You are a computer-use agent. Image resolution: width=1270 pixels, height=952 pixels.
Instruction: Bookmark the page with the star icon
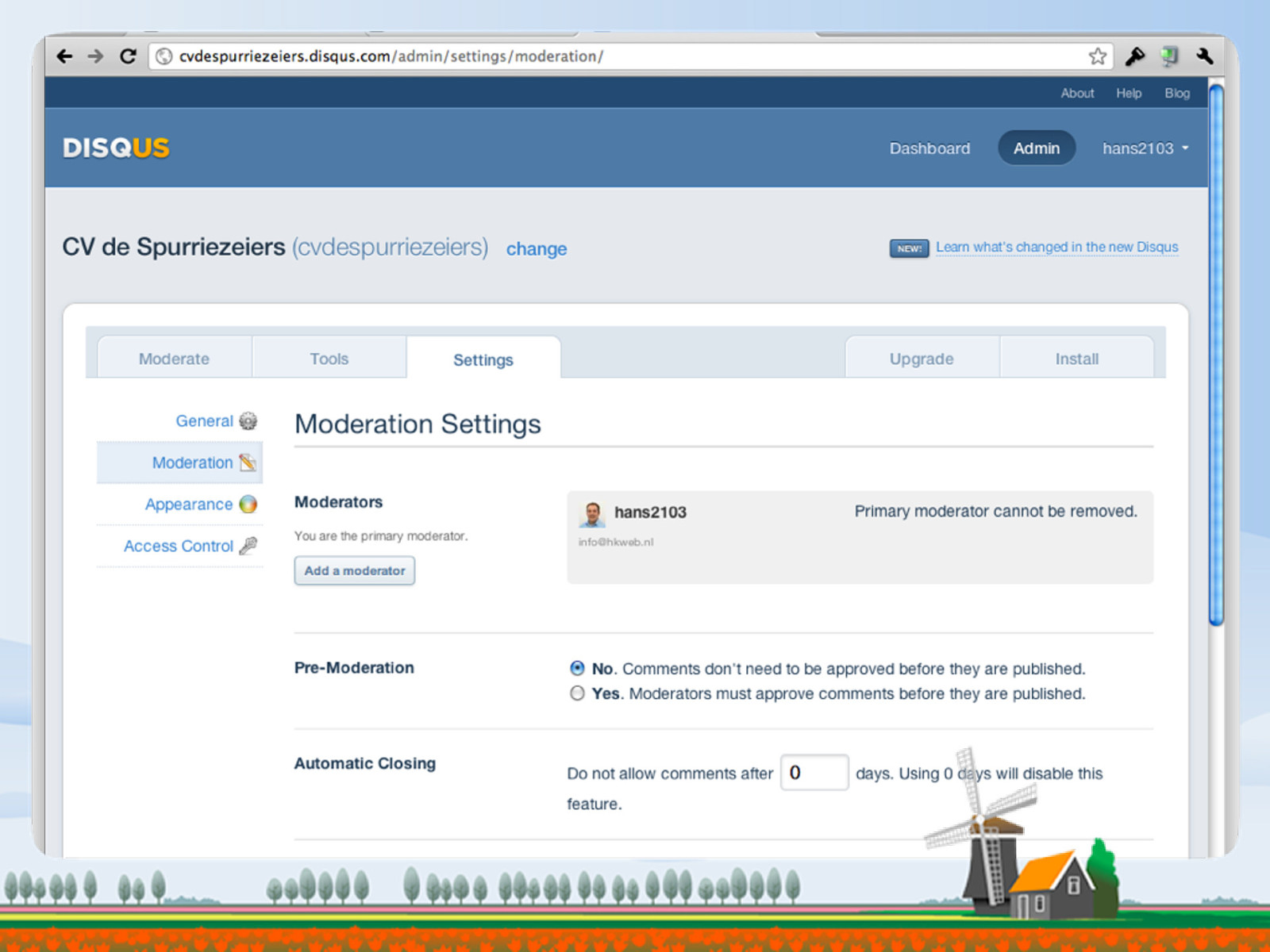pyautogui.click(x=1098, y=56)
